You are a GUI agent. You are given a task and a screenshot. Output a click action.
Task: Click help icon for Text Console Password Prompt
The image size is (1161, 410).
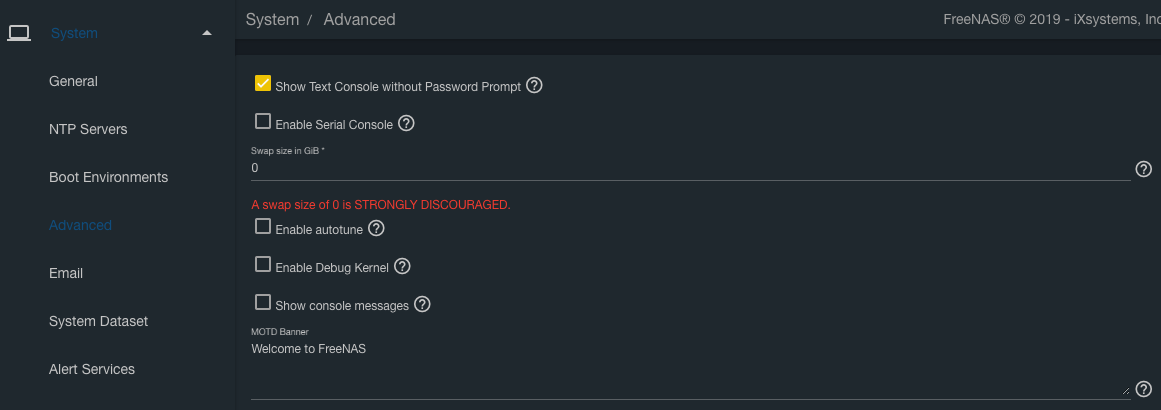(534, 86)
